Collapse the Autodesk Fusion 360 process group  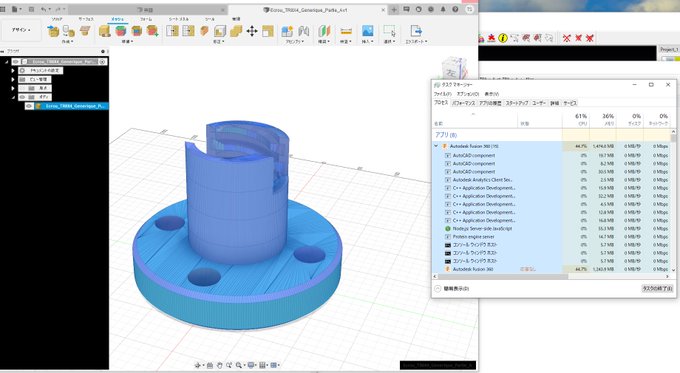(x=436, y=146)
